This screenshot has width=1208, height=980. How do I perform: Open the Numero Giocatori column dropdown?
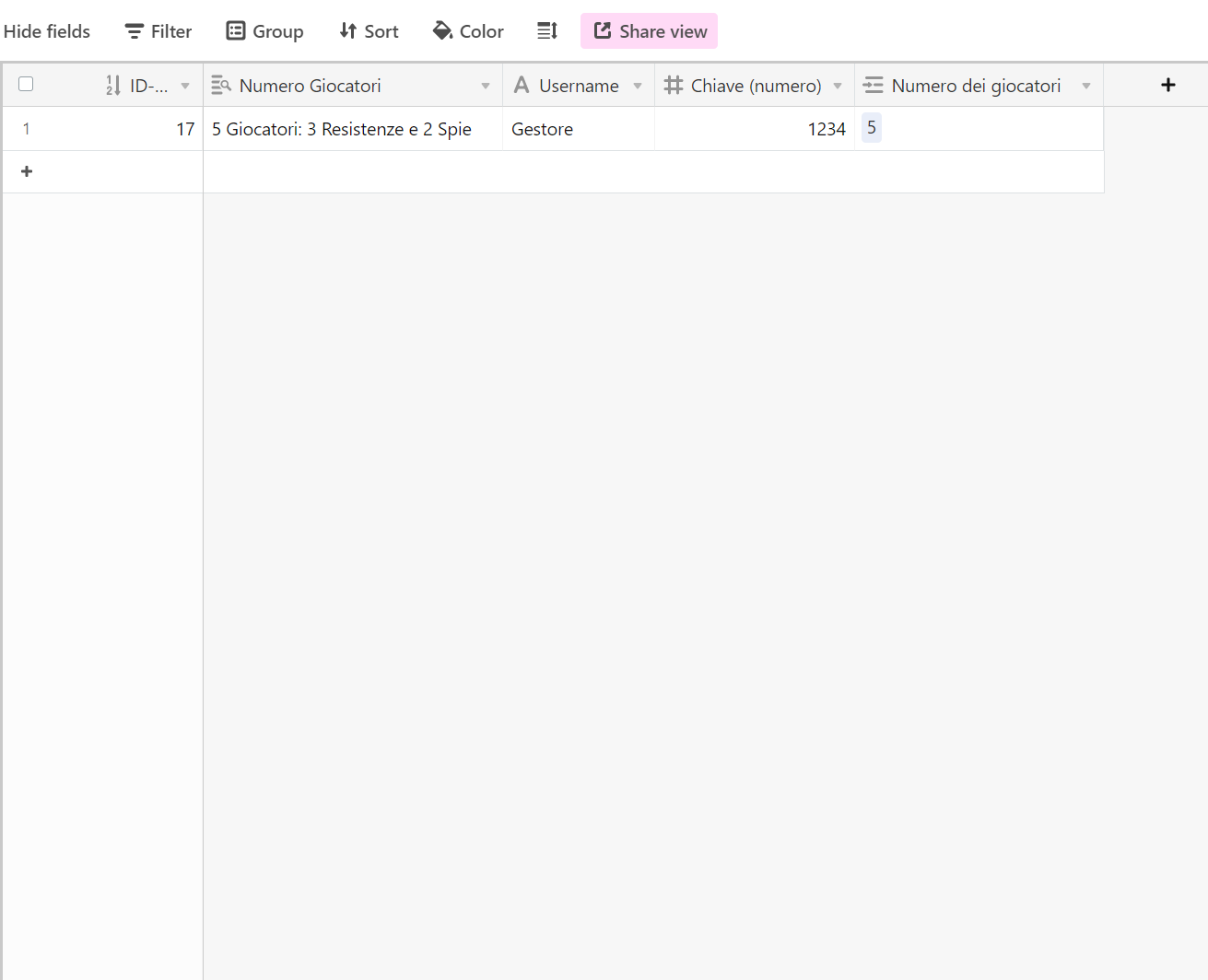click(486, 86)
